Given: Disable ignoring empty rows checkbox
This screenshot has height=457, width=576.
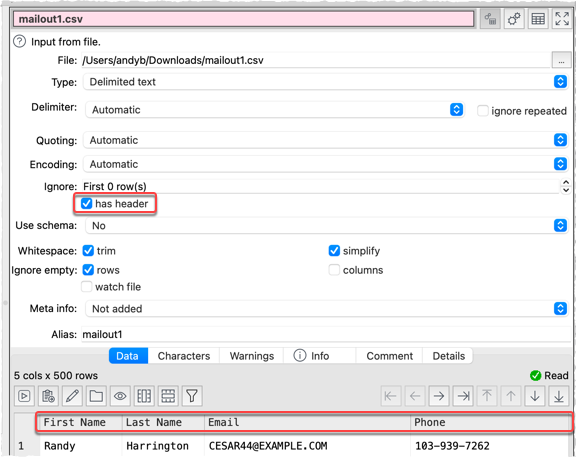Looking at the screenshot, I should [x=88, y=270].
